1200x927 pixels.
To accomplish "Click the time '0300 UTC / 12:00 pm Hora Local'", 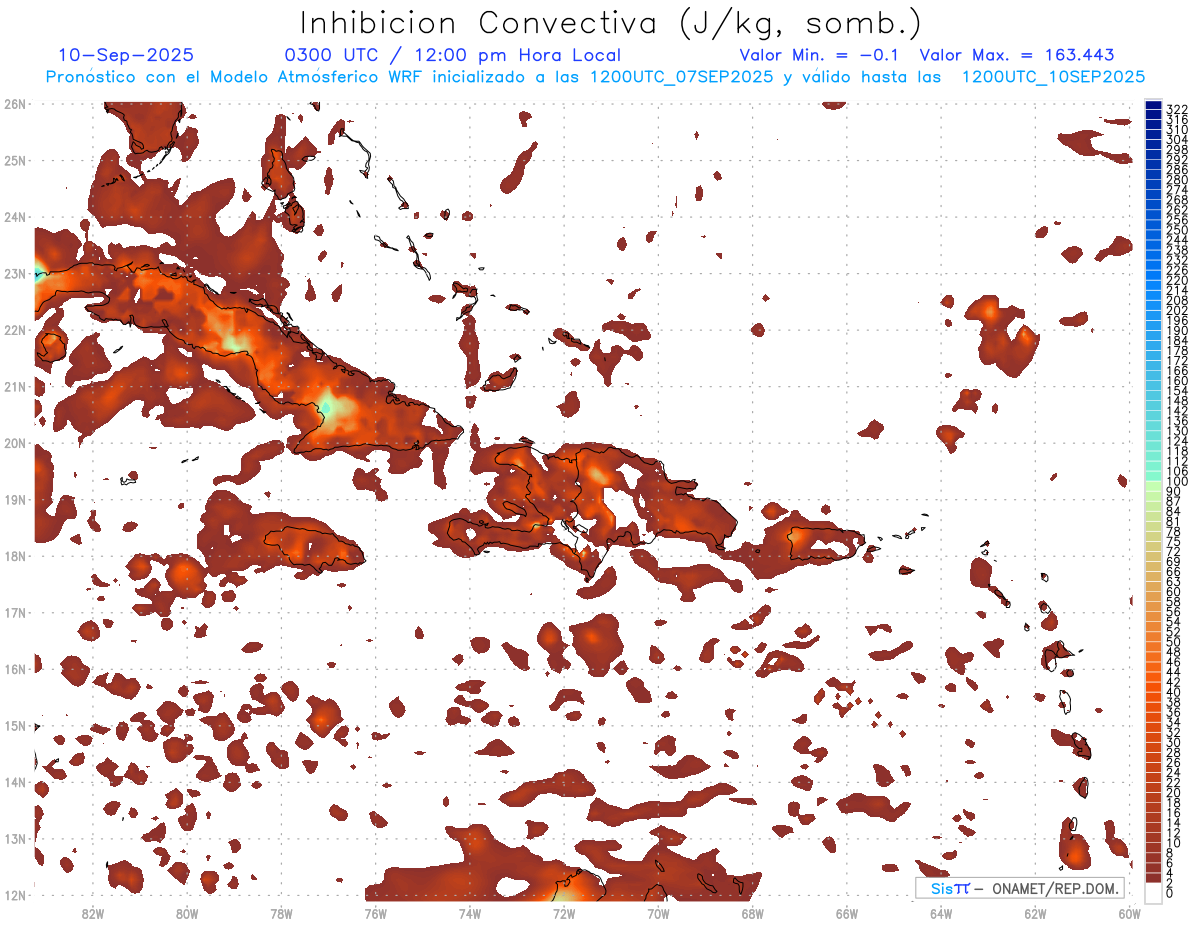I will [x=453, y=56].
